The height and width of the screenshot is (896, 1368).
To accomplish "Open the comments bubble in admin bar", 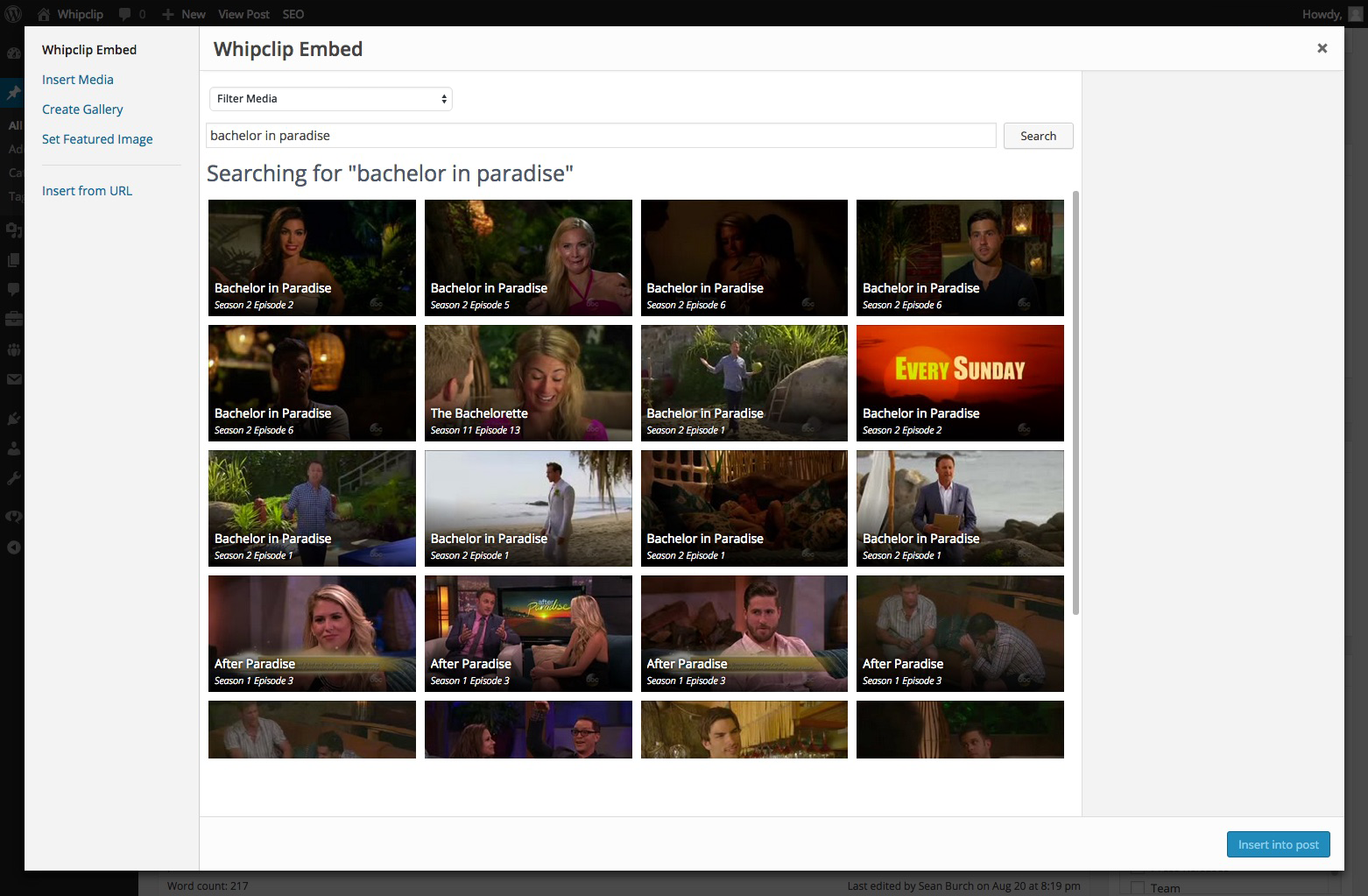I will [x=124, y=14].
